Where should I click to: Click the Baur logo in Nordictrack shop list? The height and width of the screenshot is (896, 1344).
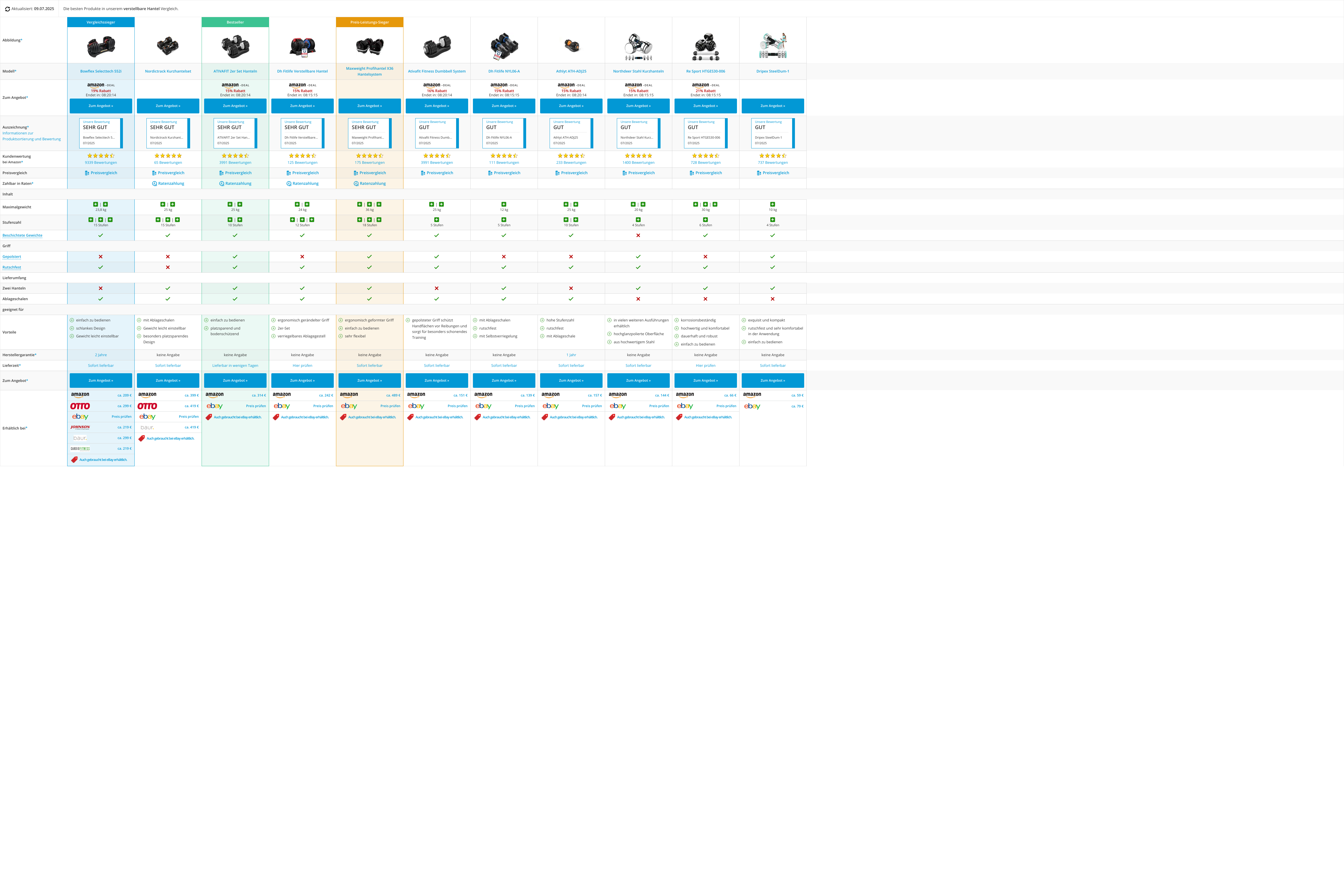[x=148, y=428]
